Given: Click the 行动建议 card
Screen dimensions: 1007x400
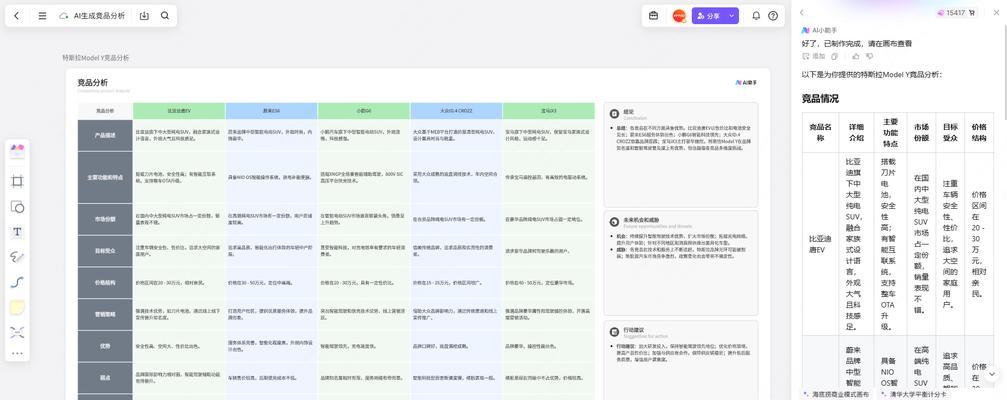Looking at the screenshot, I should (681, 360).
